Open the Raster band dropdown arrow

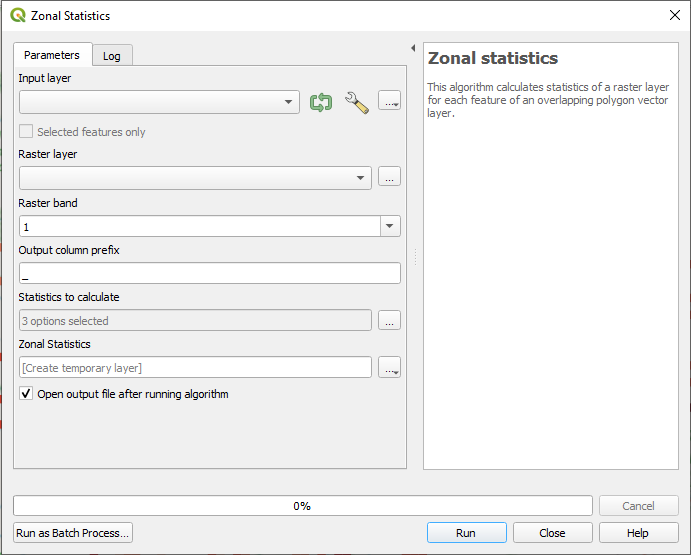(x=390, y=226)
